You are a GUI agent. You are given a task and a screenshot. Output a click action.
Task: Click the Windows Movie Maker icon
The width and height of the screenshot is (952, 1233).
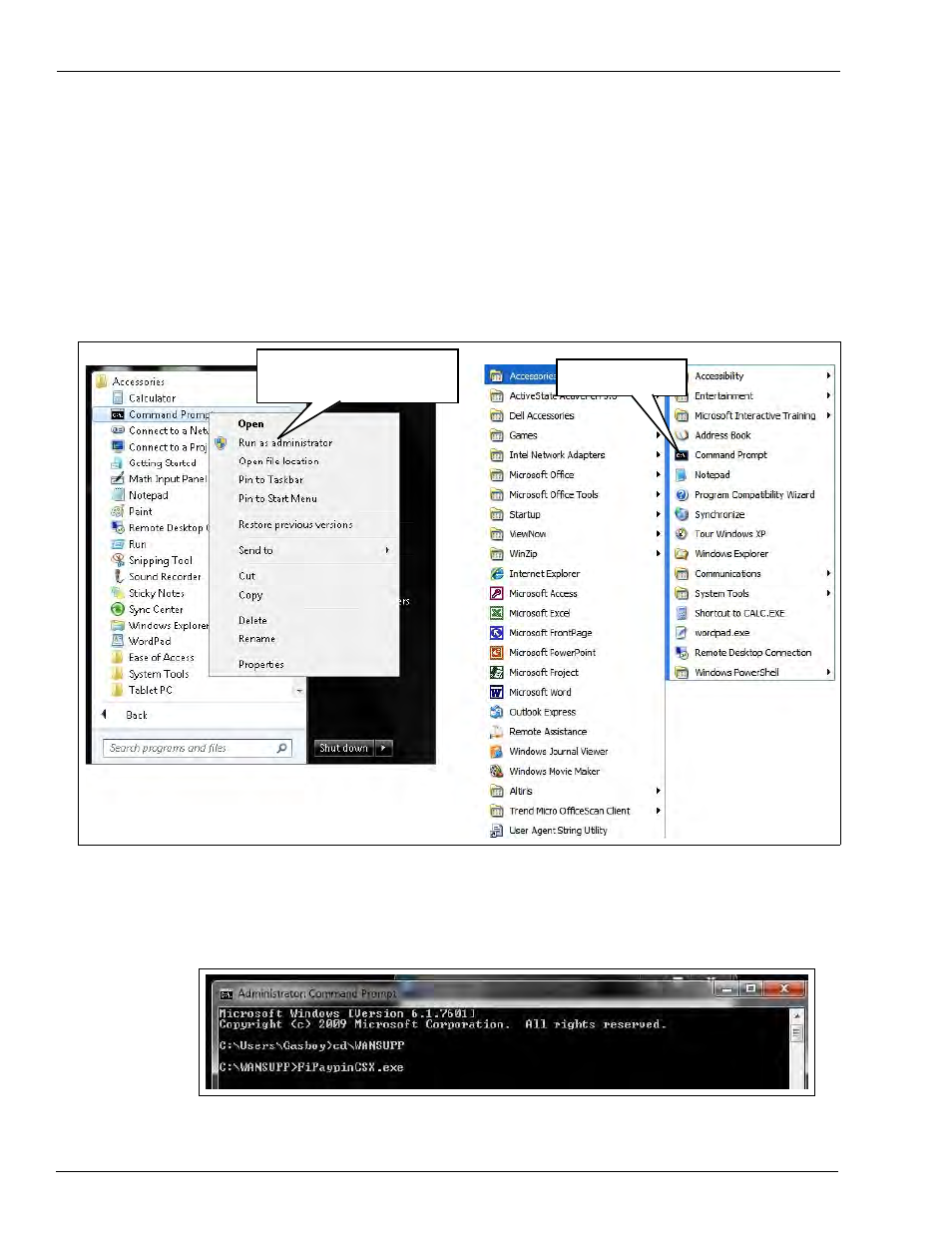[496, 772]
